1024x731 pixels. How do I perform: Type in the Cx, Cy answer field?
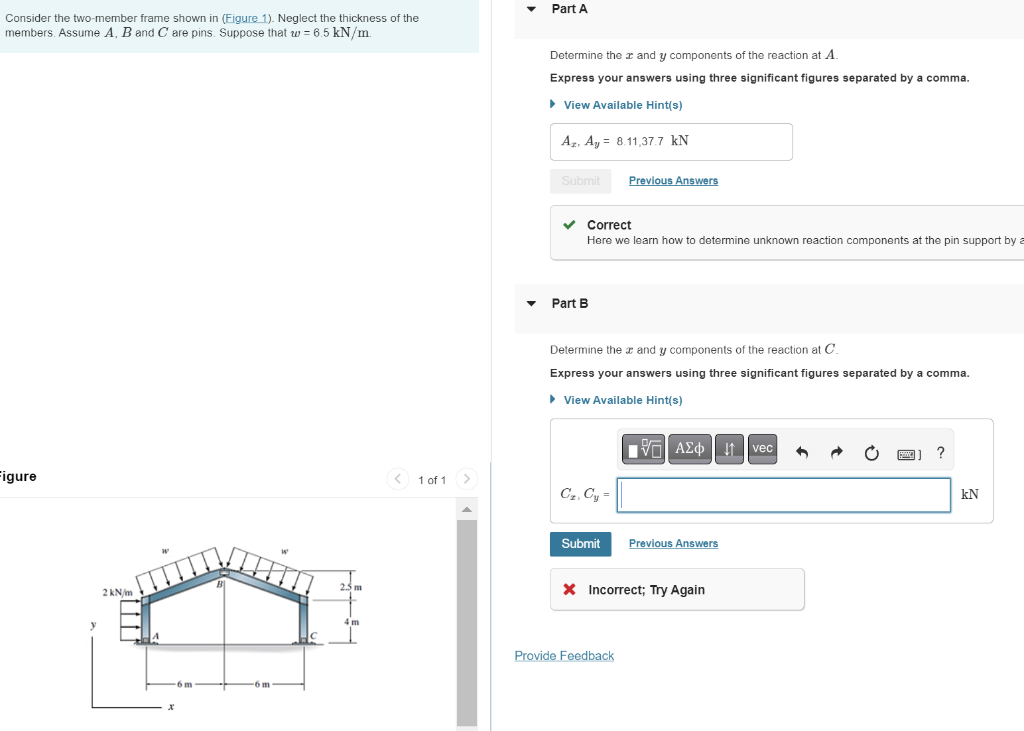(x=783, y=494)
